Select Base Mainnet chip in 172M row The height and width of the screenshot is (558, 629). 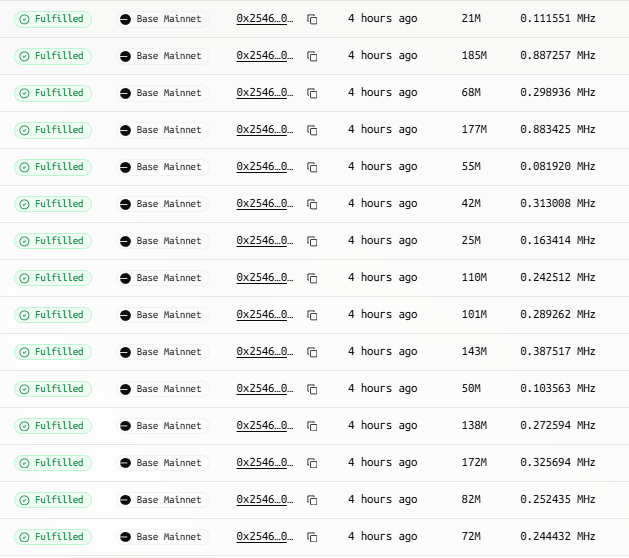tap(163, 463)
